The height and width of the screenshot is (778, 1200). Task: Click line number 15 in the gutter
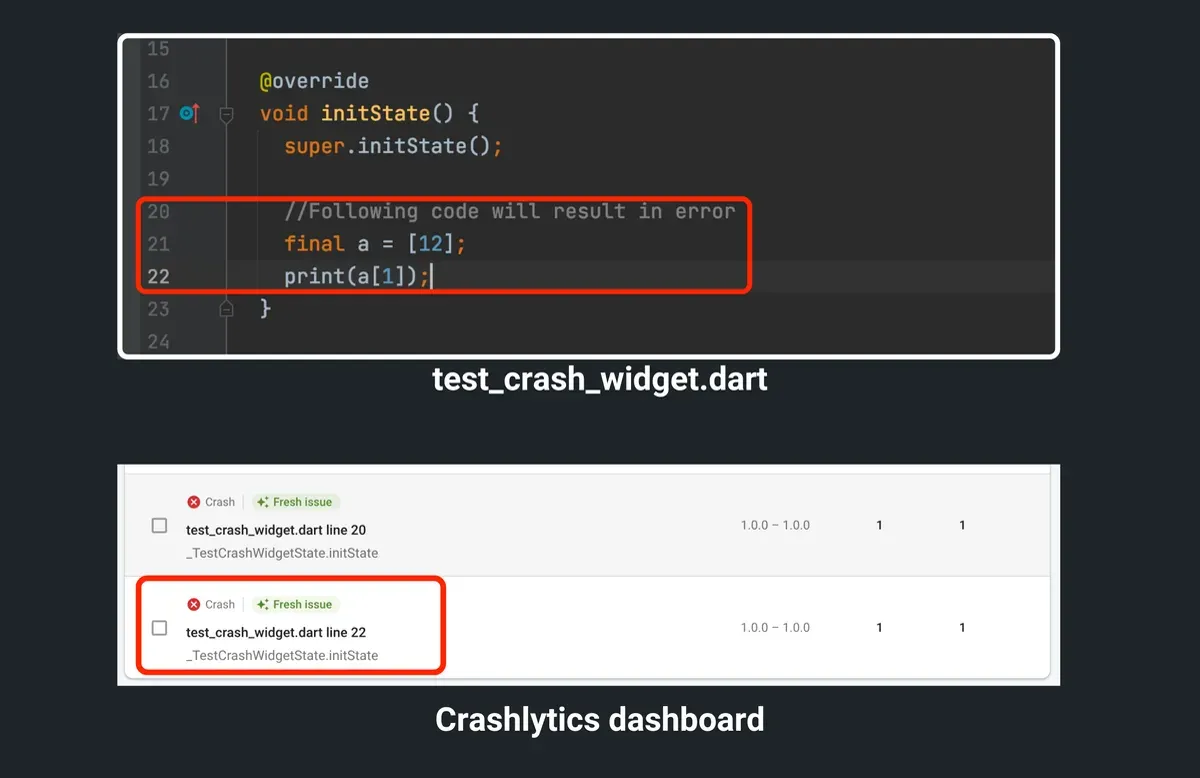pyautogui.click(x=159, y=49)
